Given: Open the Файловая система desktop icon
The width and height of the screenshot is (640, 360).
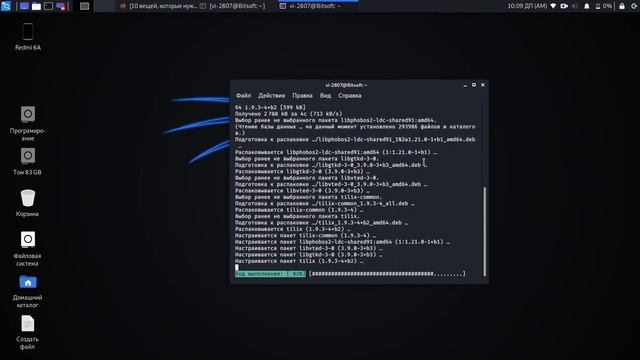Looking at the screenshot, I should coord(28,239).
